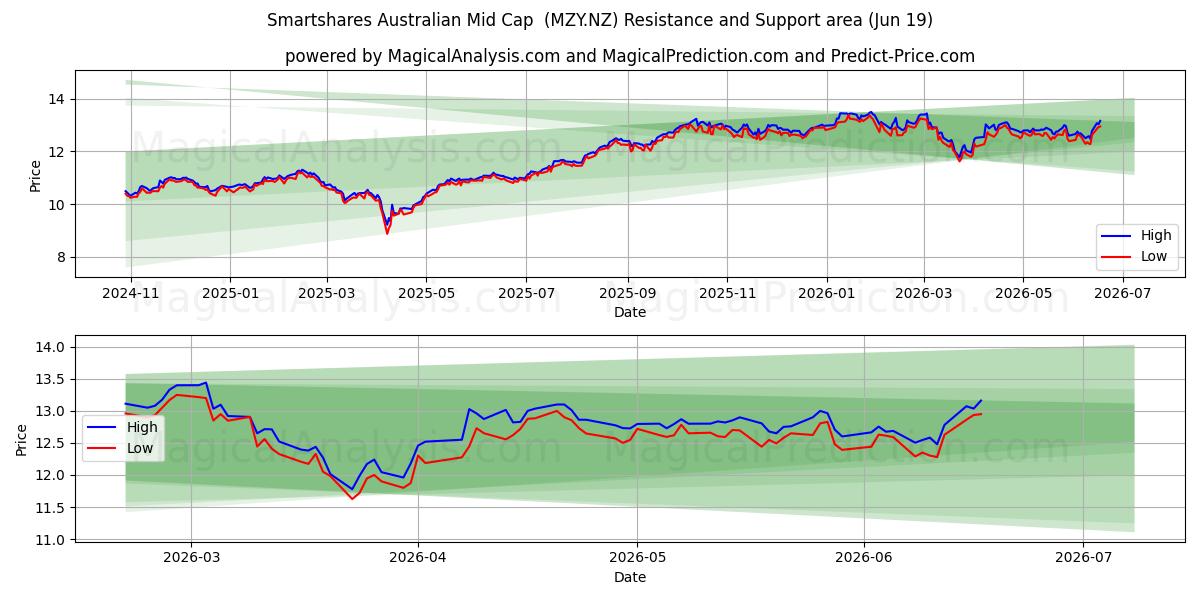Click the '2026-05' x-axis label on top chart
1200x600 pixels.
click(x=1023, y=295)
